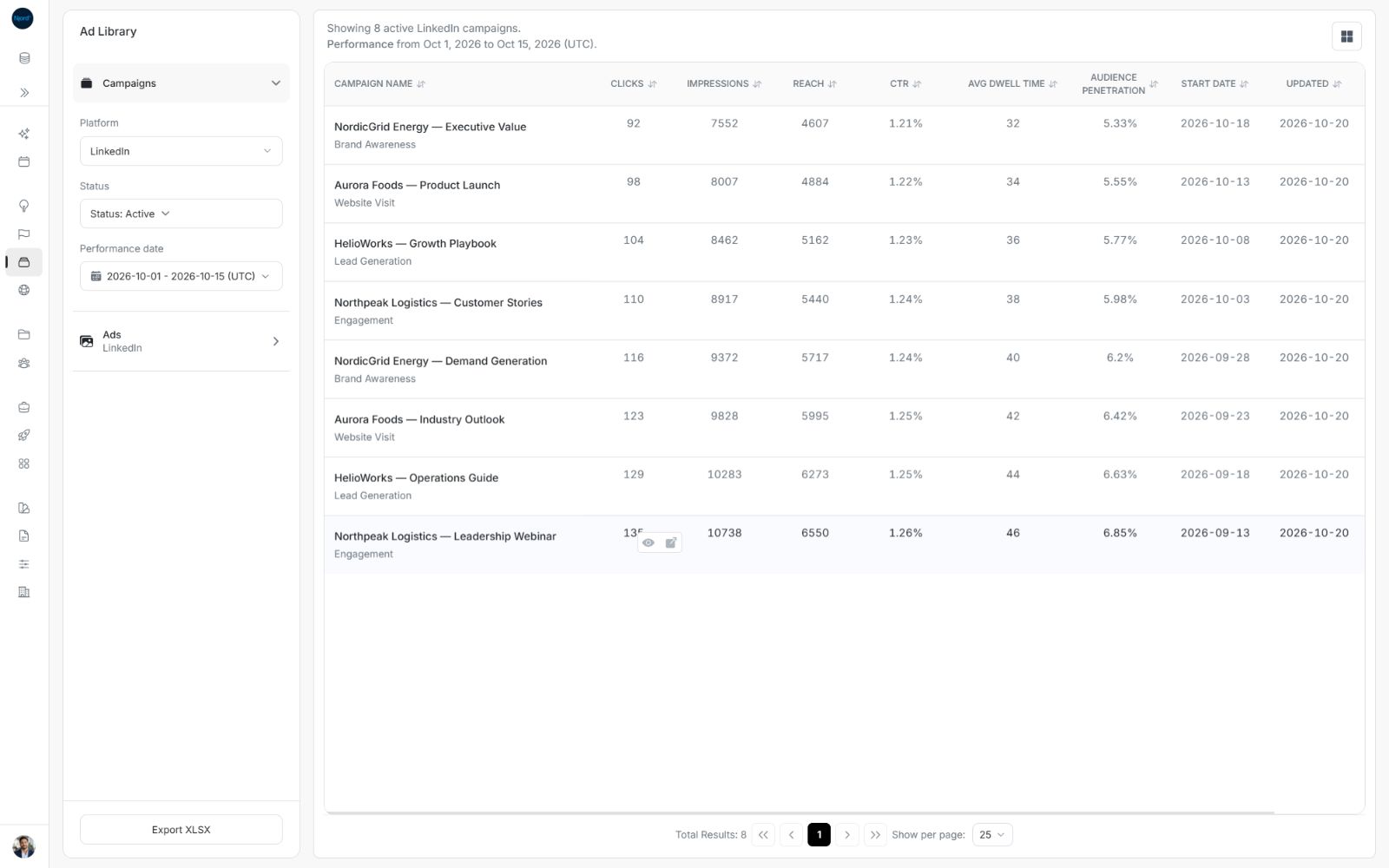Go to page 1 in pagination
1389x868 pixels.
[x=819, y=834]
